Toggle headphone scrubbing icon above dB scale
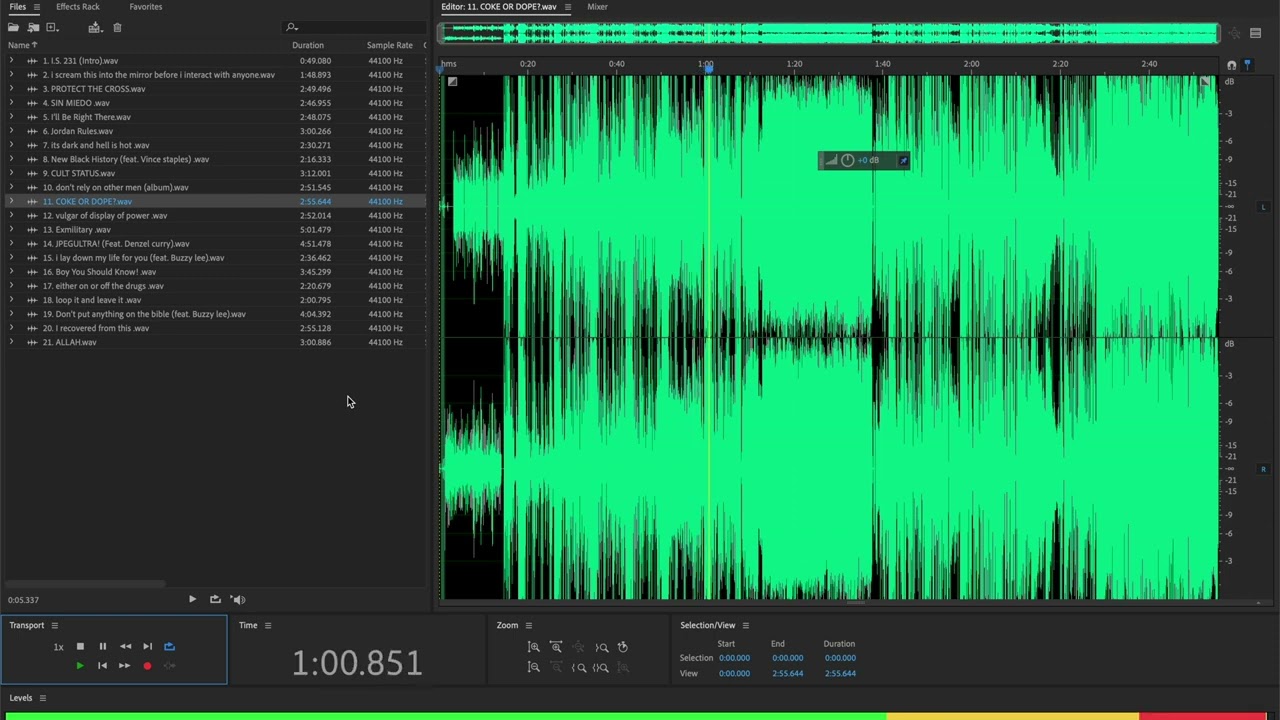 (1232, 65)
